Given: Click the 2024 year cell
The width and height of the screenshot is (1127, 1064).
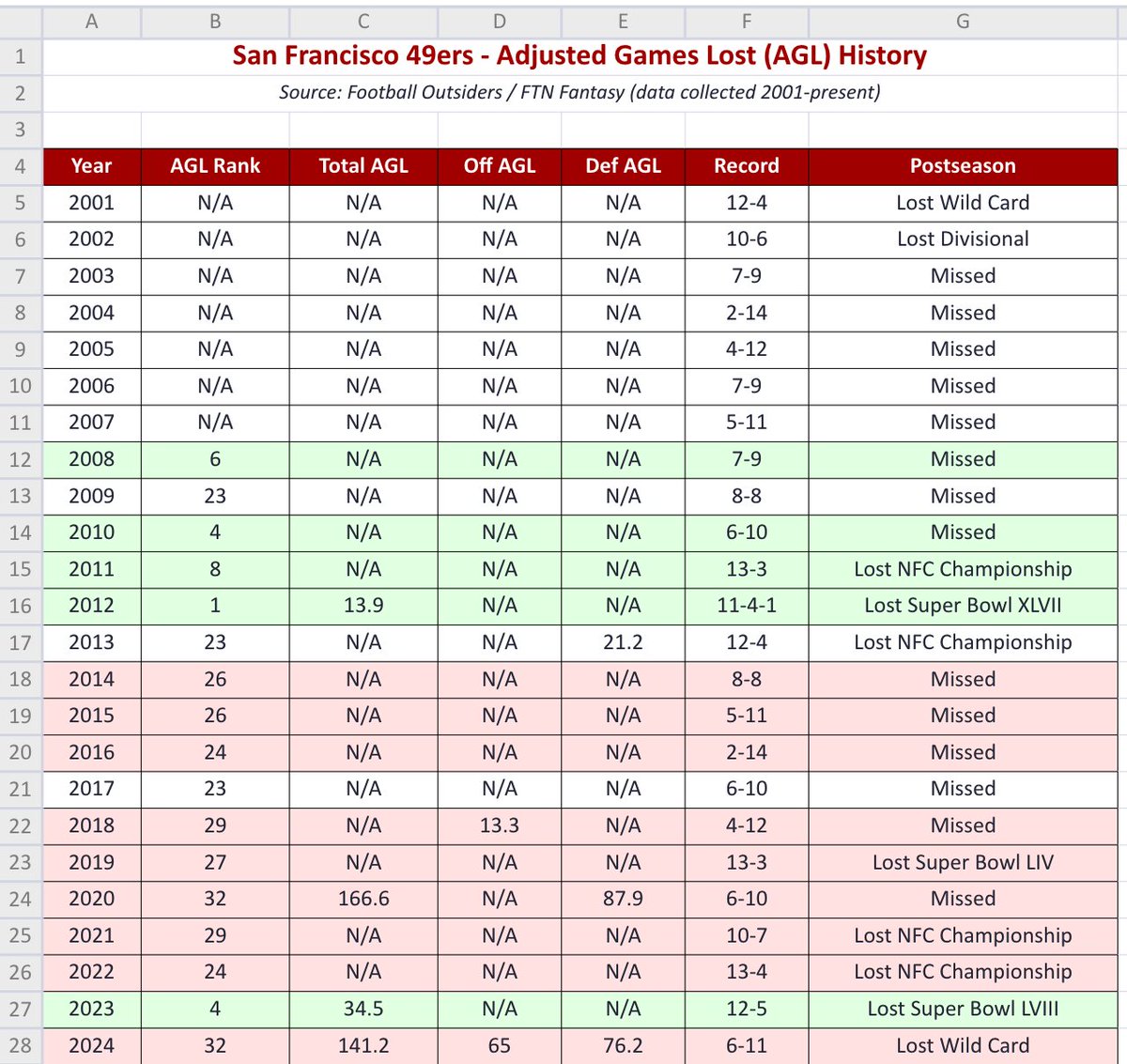Looking at the screenshot, I should point(91,1045).
